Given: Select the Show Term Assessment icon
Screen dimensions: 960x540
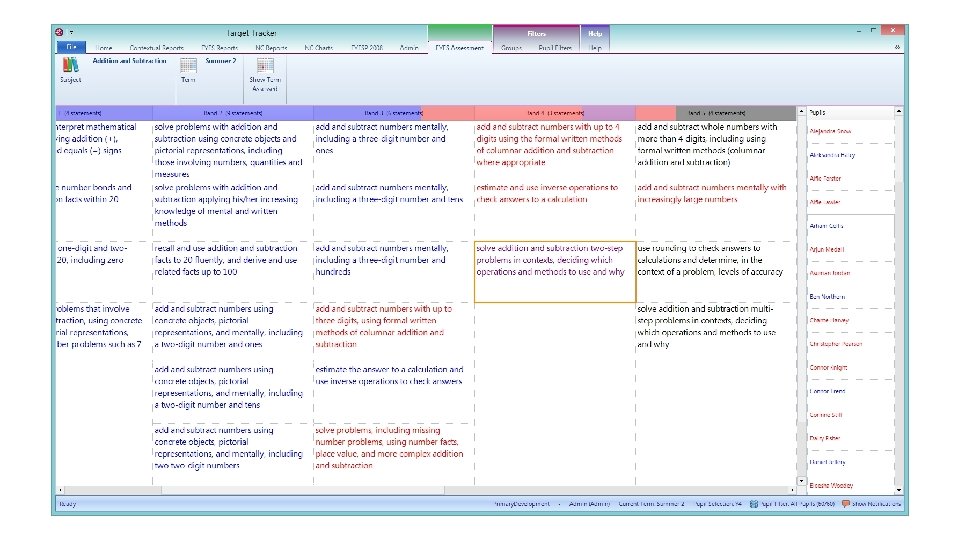Looking at the screenshot, I should pyautogui.click(x=265, y=65).
